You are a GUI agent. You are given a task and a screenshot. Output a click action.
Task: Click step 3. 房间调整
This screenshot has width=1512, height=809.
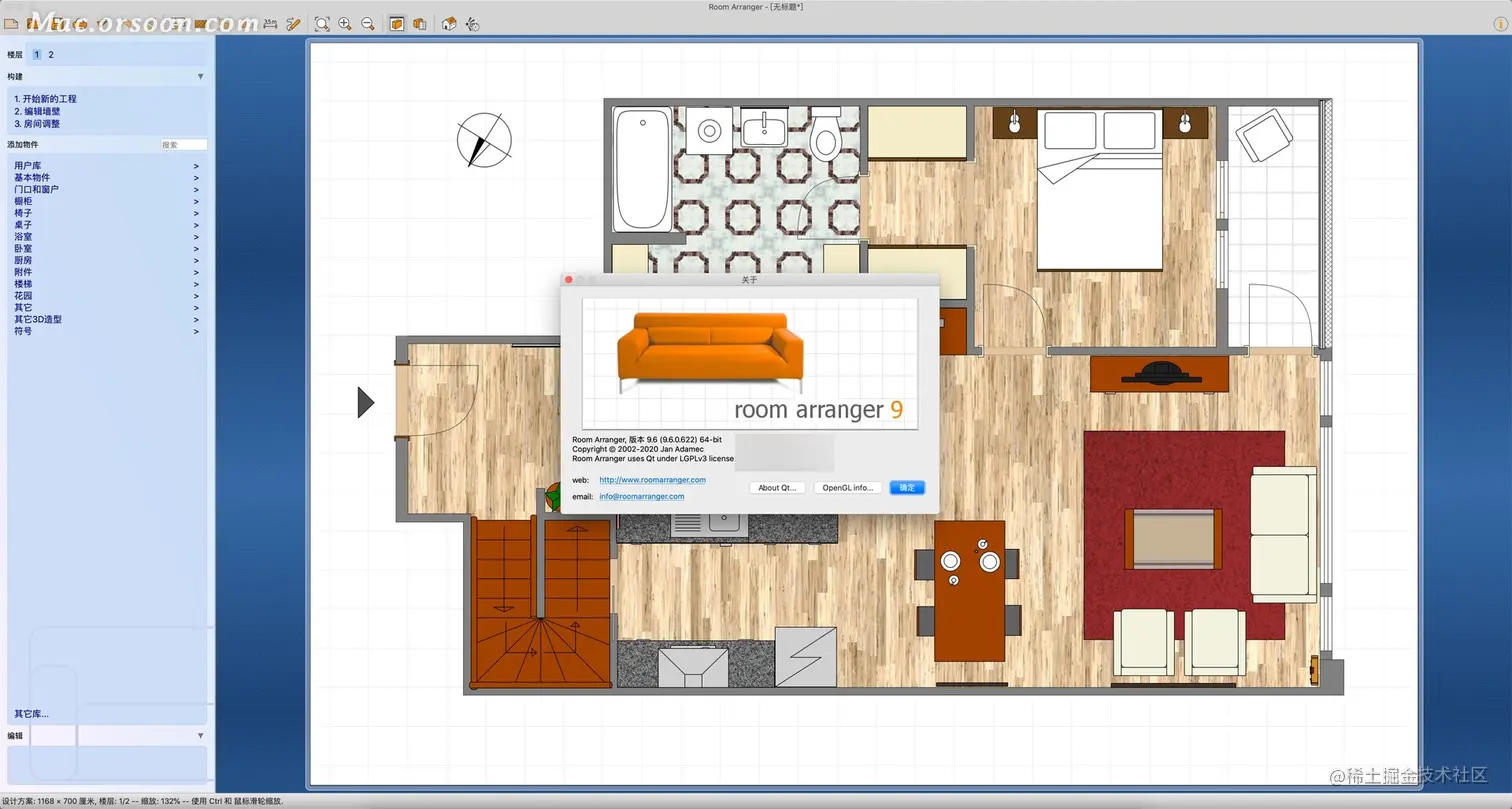[x=37, y=124]
